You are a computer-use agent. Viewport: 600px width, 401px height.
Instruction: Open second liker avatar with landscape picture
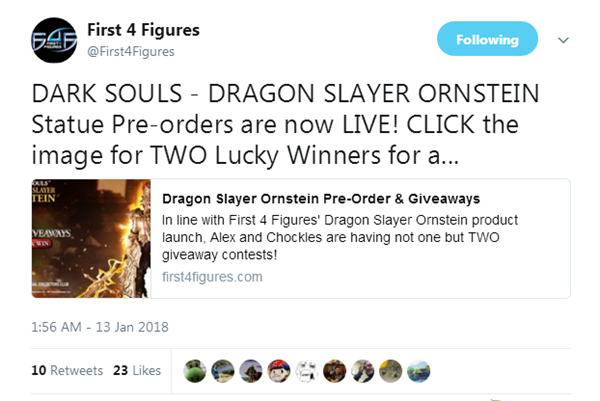223,371
